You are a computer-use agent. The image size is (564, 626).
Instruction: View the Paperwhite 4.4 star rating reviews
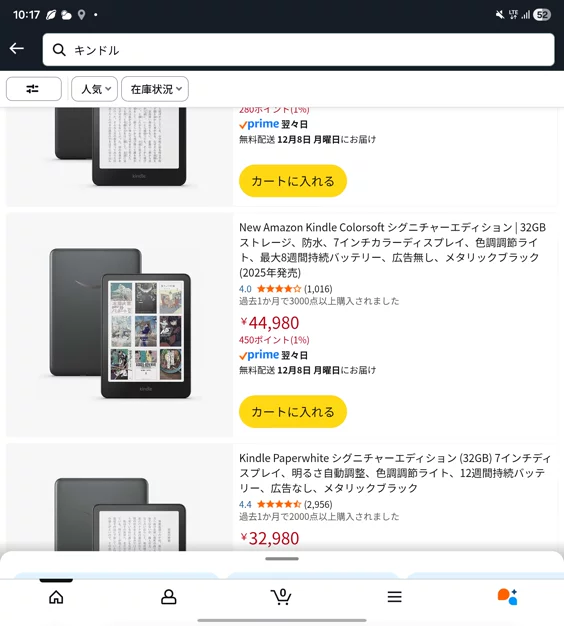click(x=285, y=504)
